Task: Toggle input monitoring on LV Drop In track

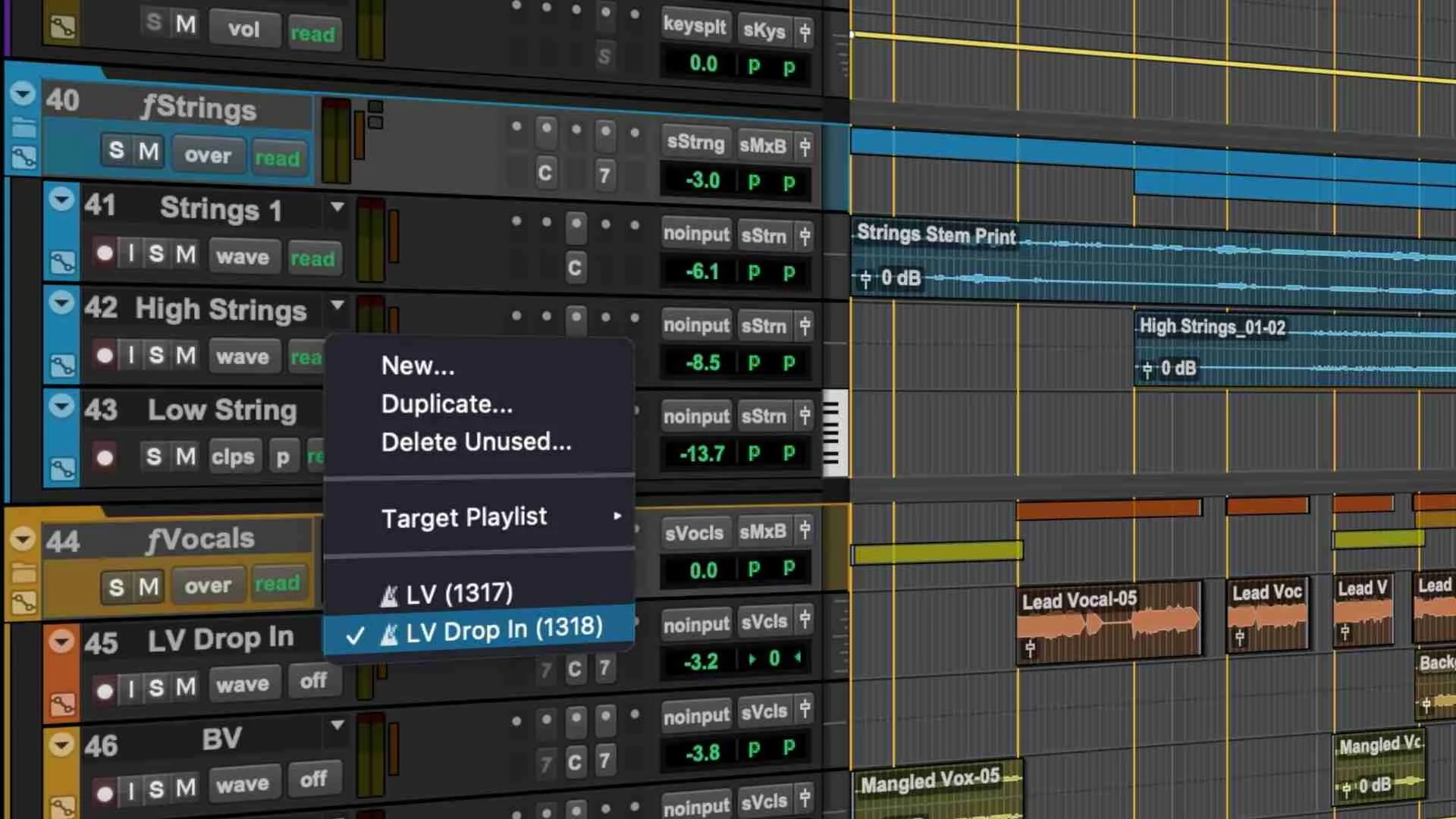Action: point(131,688)
